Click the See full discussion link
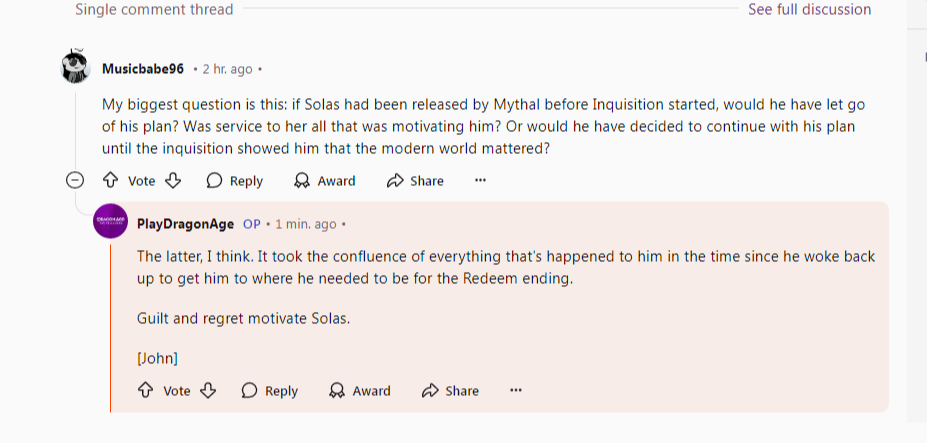 [809, 10]
